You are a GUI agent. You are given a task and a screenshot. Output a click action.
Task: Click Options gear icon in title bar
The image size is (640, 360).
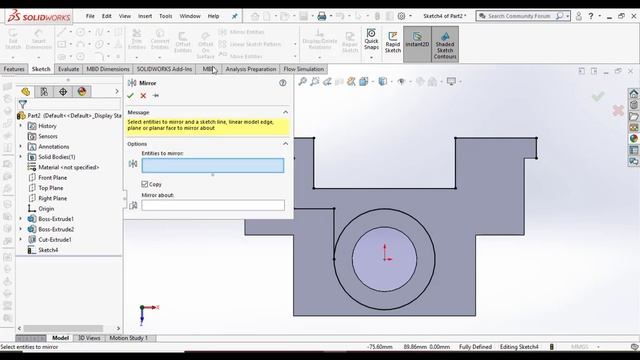tap(402, 16)
